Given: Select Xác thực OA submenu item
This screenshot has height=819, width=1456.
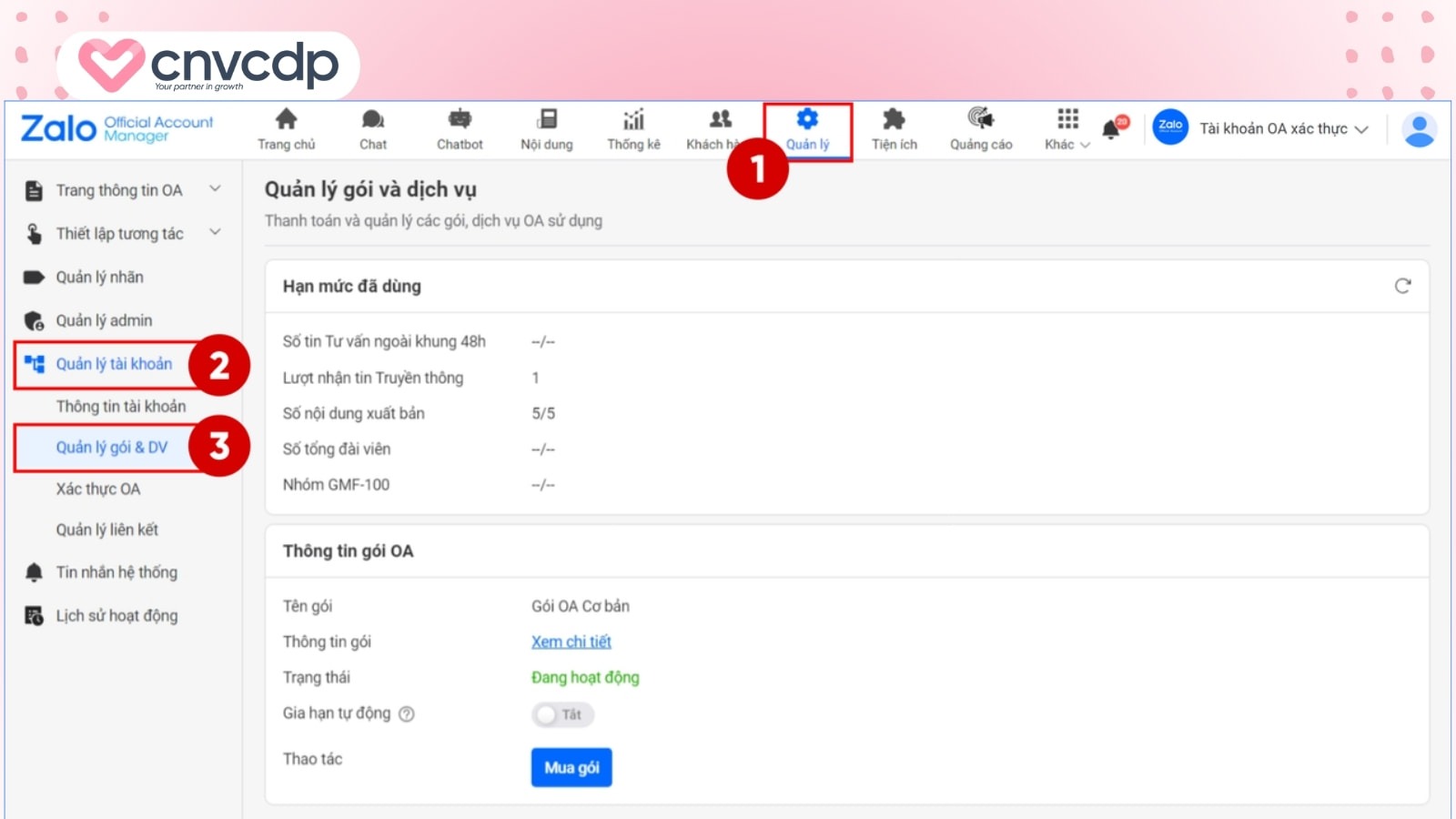Looking at the screenshot, I should (x=98, y=490).
